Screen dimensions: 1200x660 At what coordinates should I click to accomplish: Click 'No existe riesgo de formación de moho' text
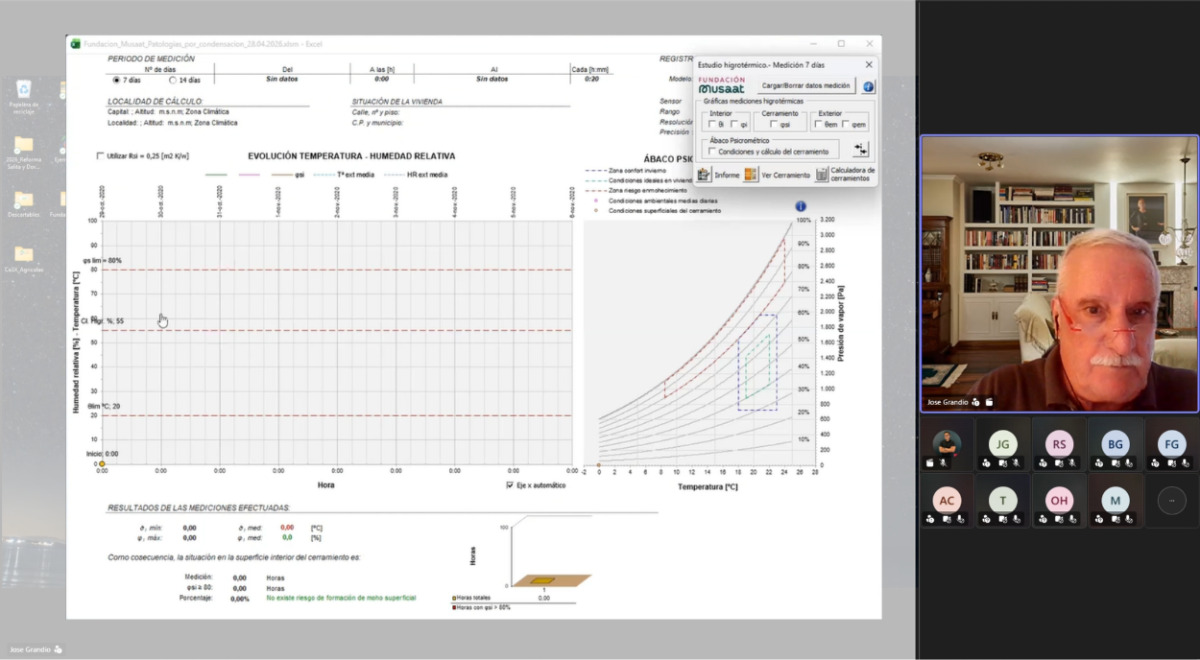pos(341,597)
